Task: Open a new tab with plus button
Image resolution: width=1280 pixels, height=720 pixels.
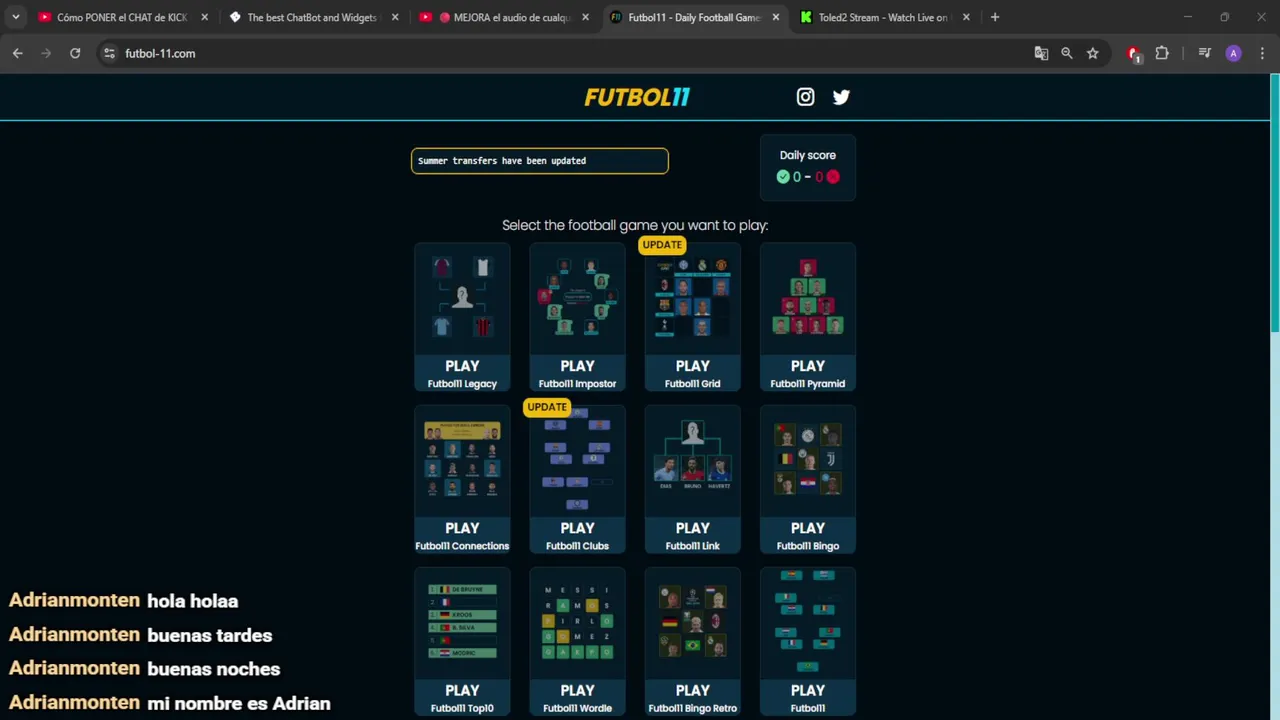Action: pyautogui.click(x=995, y=17)
